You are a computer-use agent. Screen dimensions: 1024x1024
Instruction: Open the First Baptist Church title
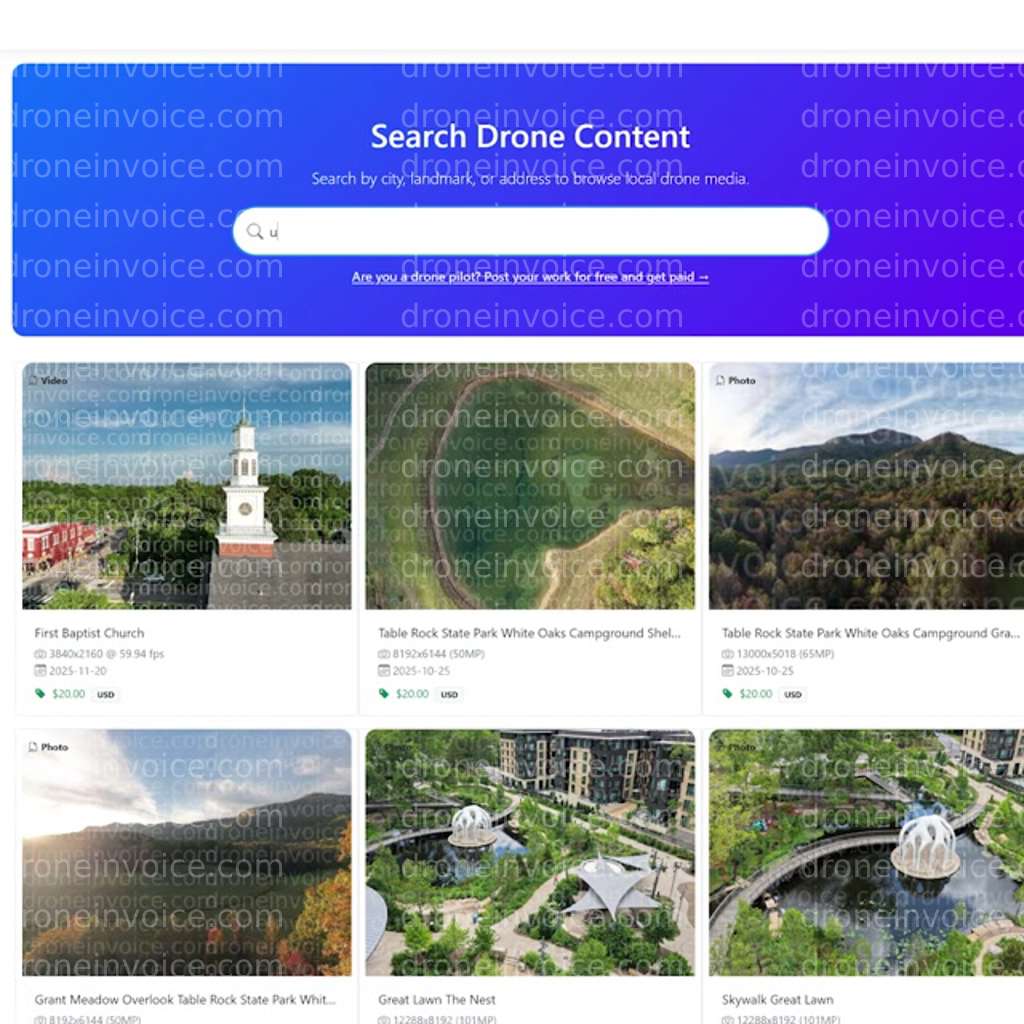tap(89, 633)
